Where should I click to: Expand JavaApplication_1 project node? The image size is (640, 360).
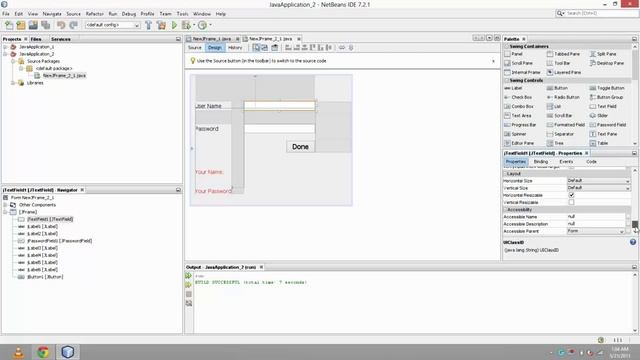5,47
